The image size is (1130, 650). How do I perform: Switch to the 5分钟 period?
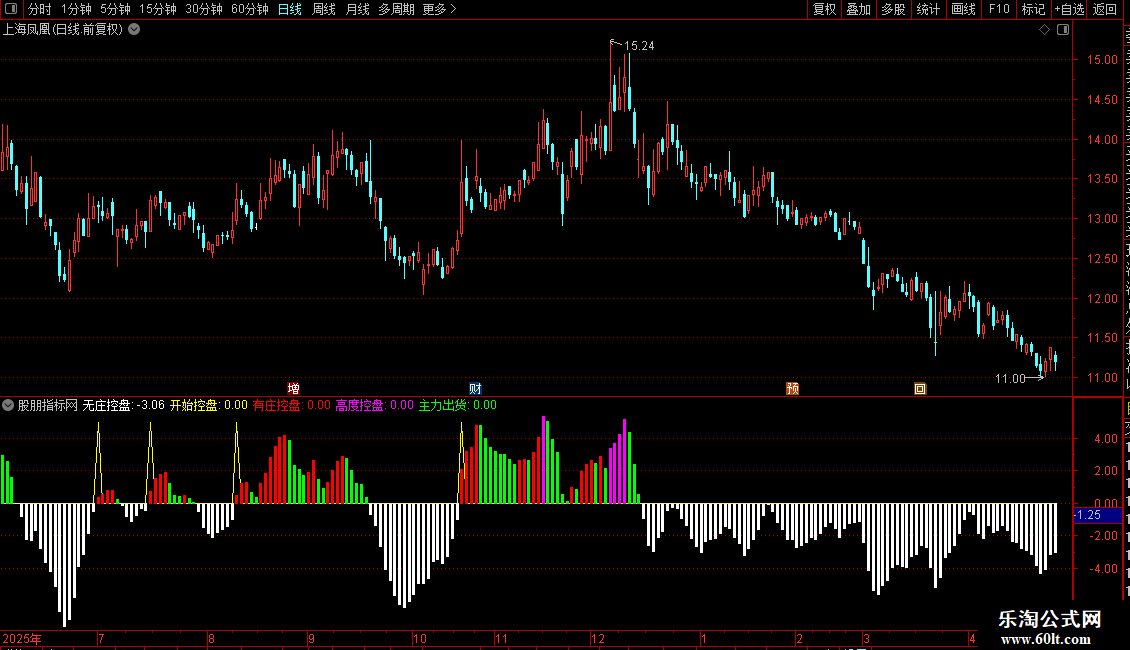pyautogui.click(x=115, y=9)
